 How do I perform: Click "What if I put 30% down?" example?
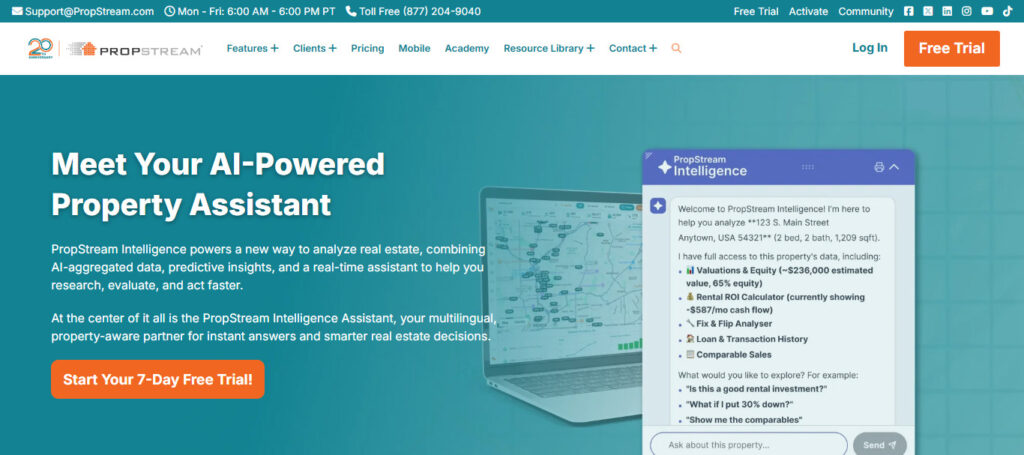point(739,404)
